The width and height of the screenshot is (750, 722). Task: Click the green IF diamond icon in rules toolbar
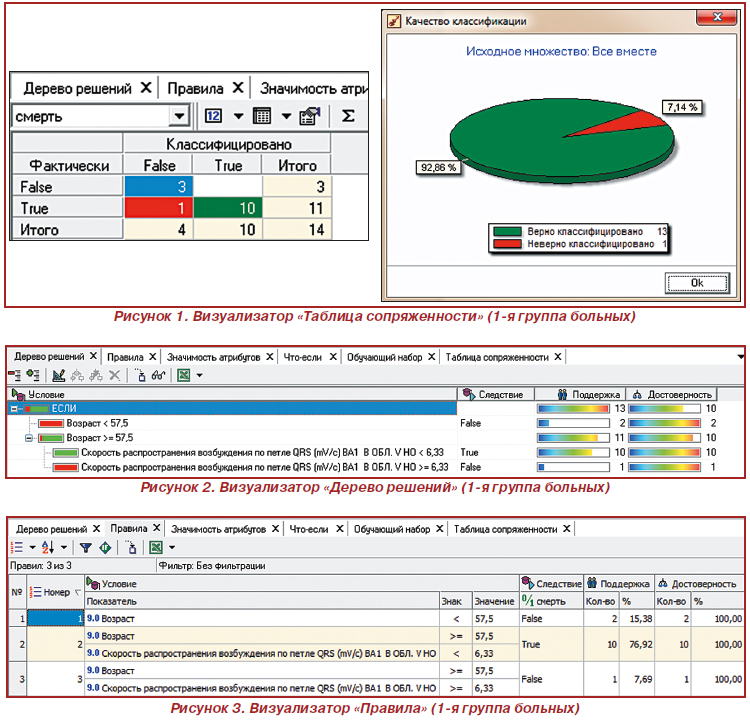pos(105,548)
